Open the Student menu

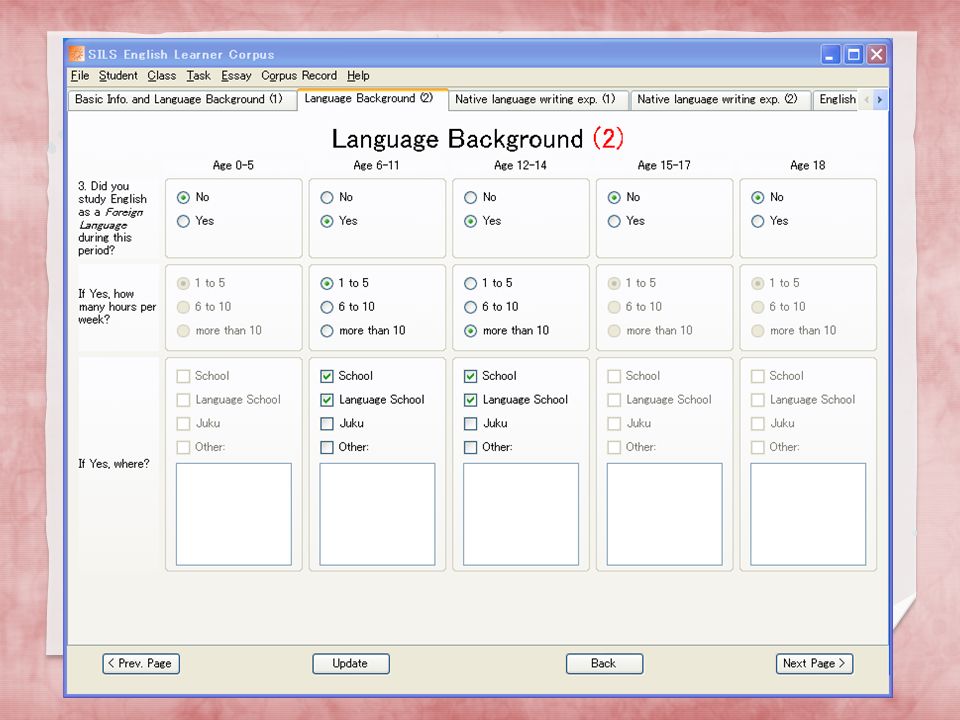coord(118,75)
